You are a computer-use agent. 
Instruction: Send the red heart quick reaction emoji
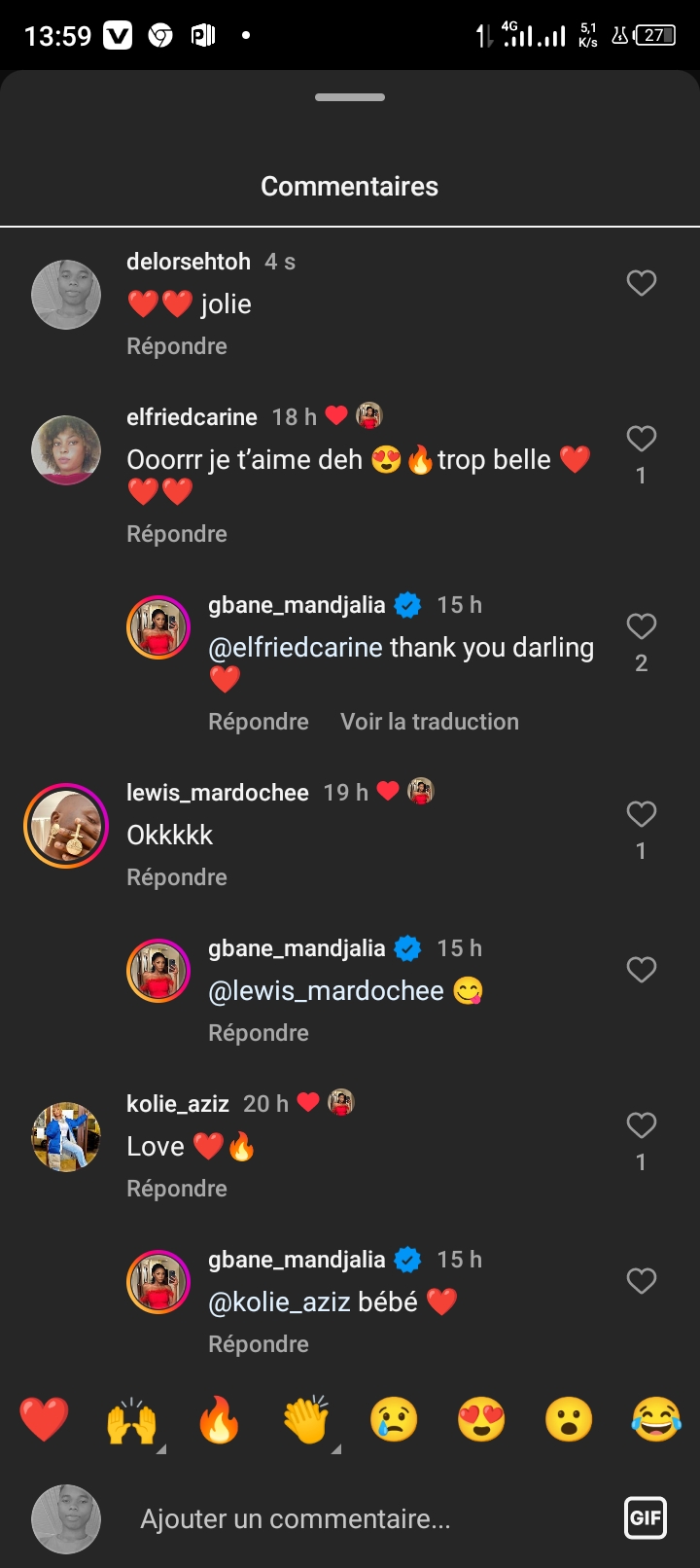pyautogui.click(x=45, y=1419)
